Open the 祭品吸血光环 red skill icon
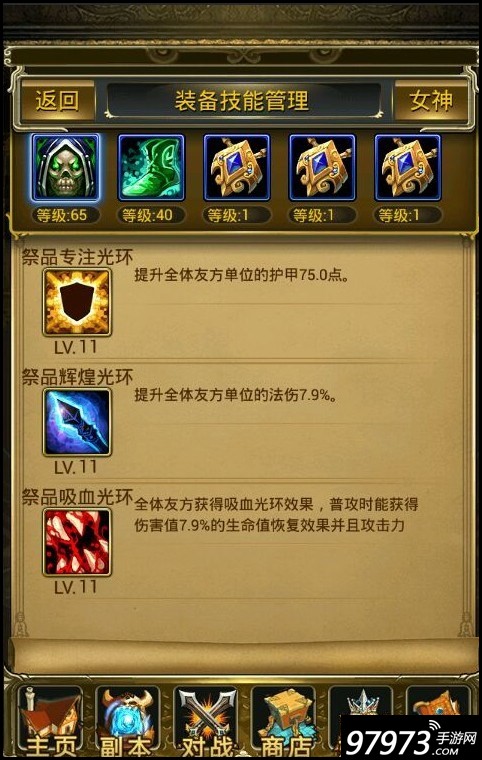 tap(77, 542)
